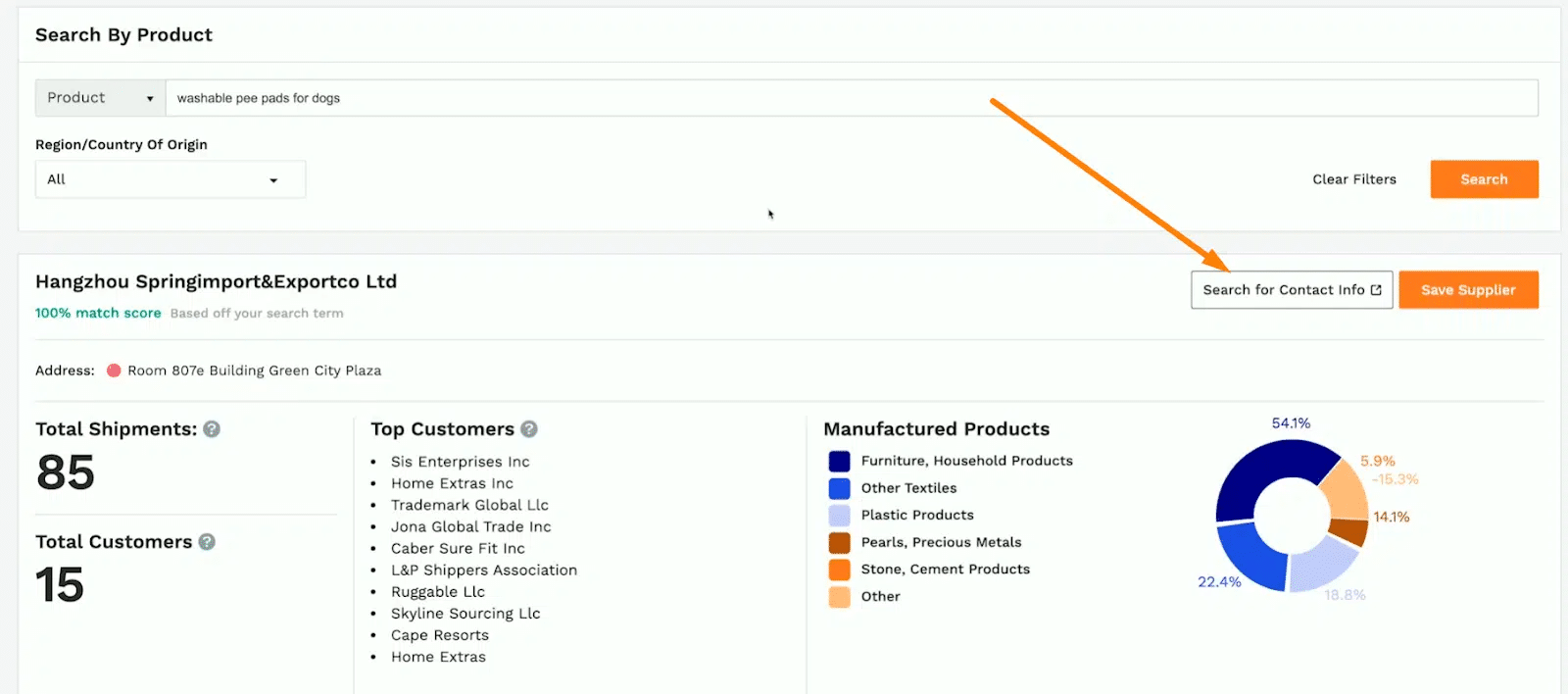Click Furniture, Household Products navy swatch
Image resolution: width=1568 pixels, height=694 pixels.
(839, 461)
